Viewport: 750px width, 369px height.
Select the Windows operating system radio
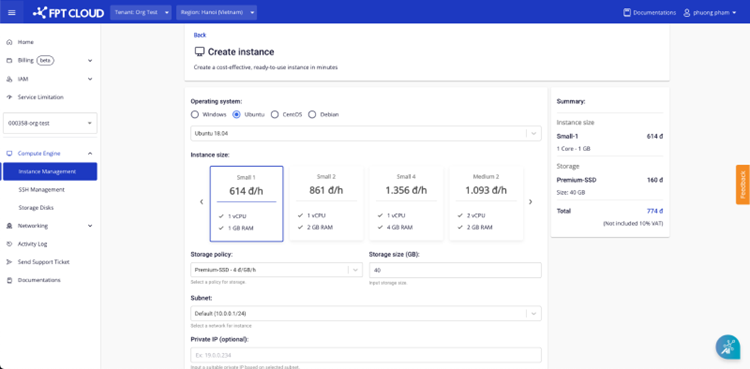click(195, 114)
